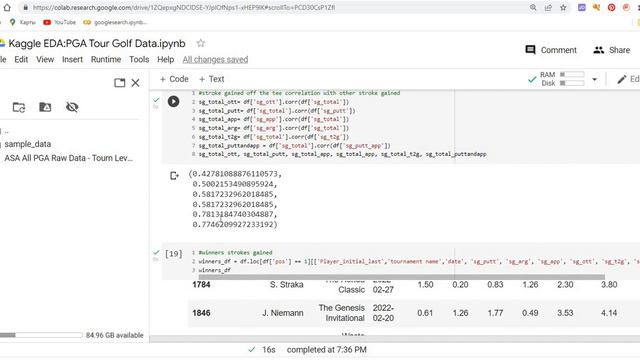Click The Genesis Invitational cell

pyautogui.click(x=342, y=313)
